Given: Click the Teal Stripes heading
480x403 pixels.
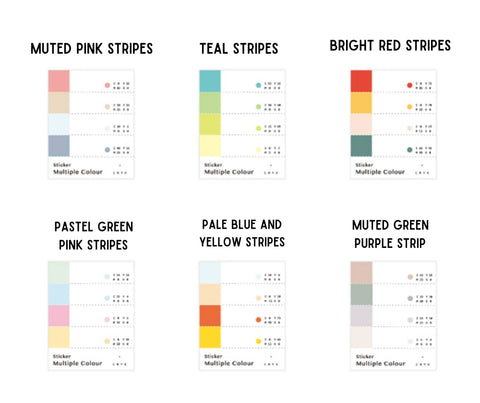Looking at the screenshot, I should tap(239, 49).
